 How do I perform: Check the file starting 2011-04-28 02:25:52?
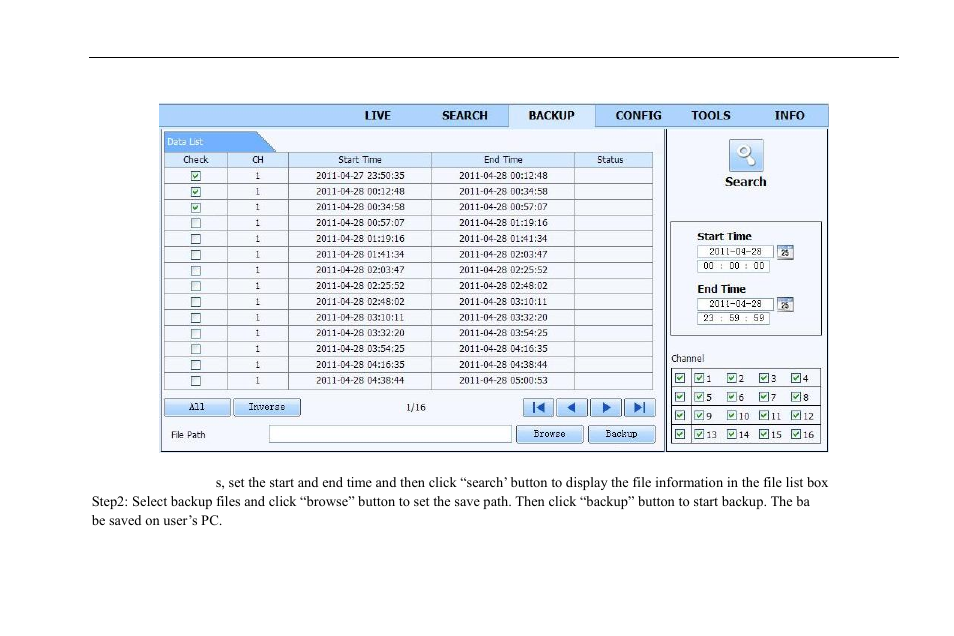coord(195,286)
